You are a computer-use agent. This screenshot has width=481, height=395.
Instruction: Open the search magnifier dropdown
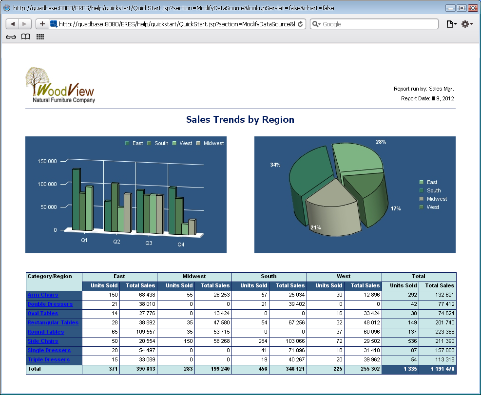tap(316, 24)
